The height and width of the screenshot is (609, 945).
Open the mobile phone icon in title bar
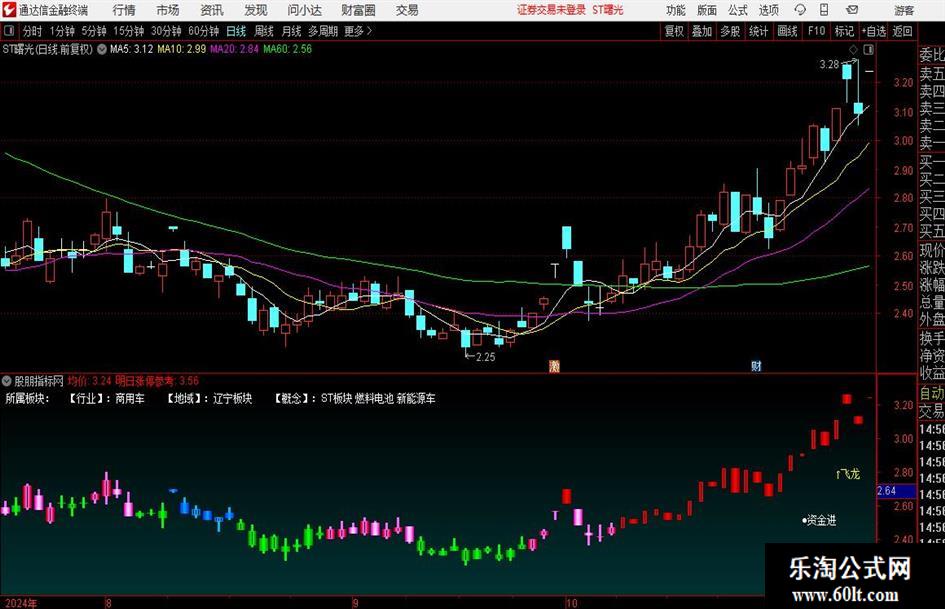tap(824, 10)
